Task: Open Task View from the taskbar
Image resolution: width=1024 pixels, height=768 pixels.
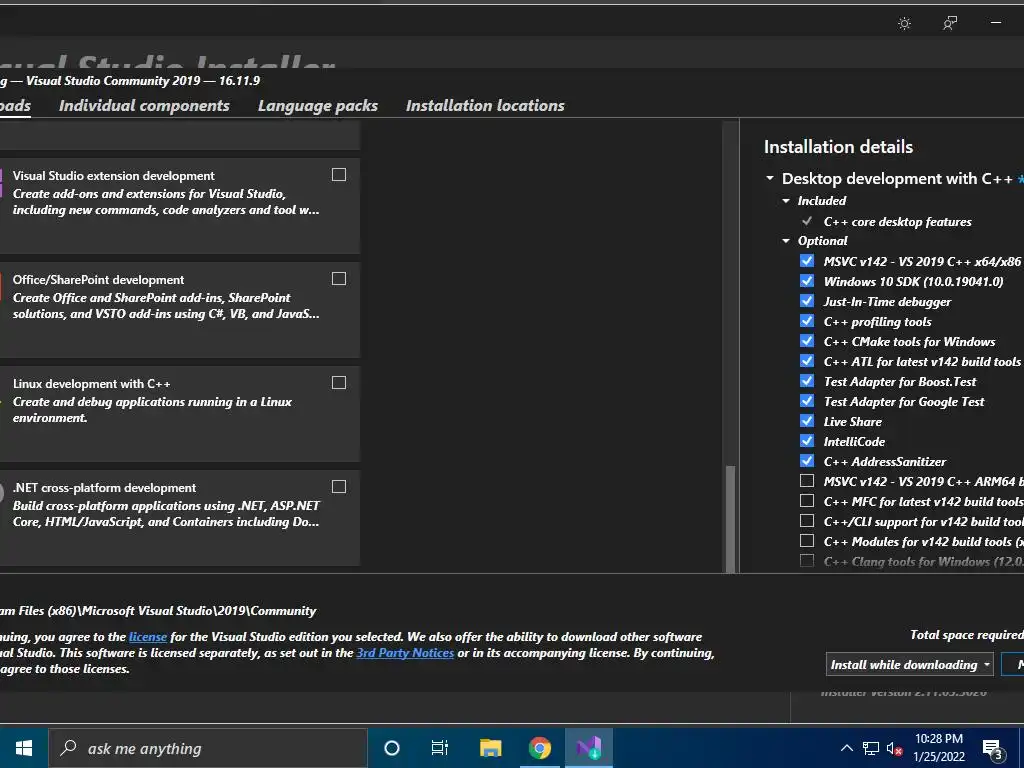Action: click(440, 748)
